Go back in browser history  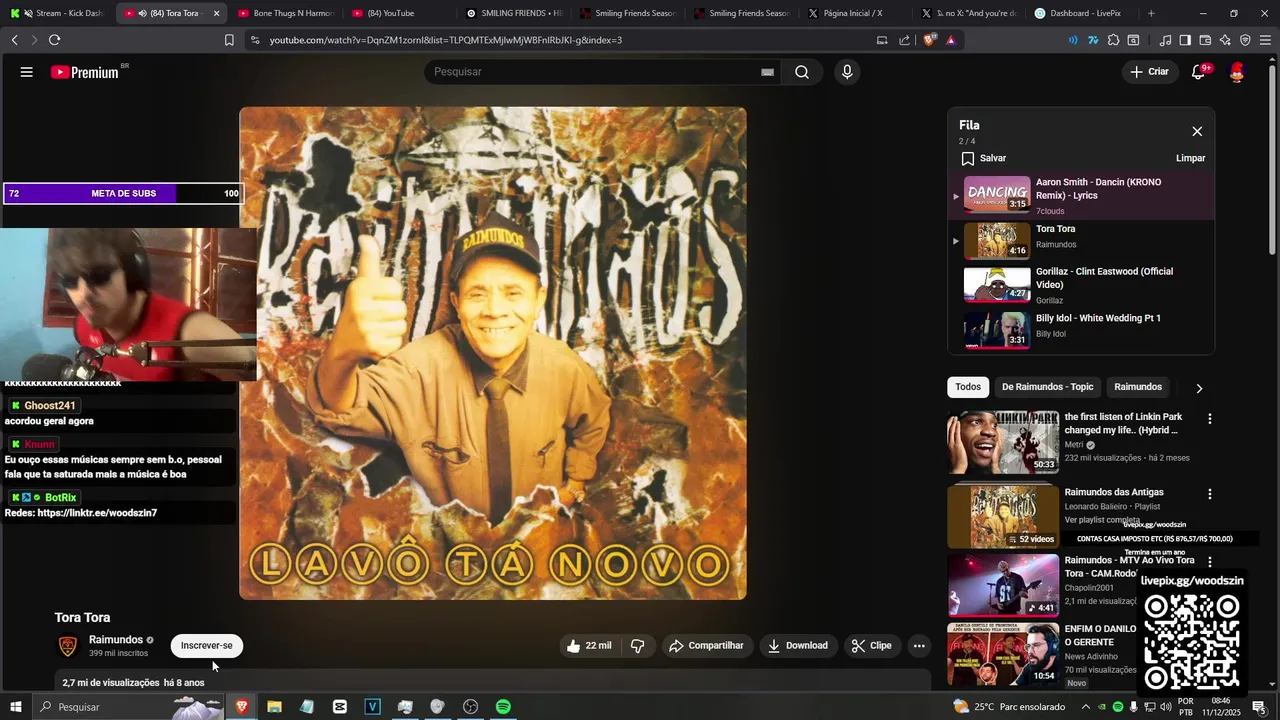point(15,40)
